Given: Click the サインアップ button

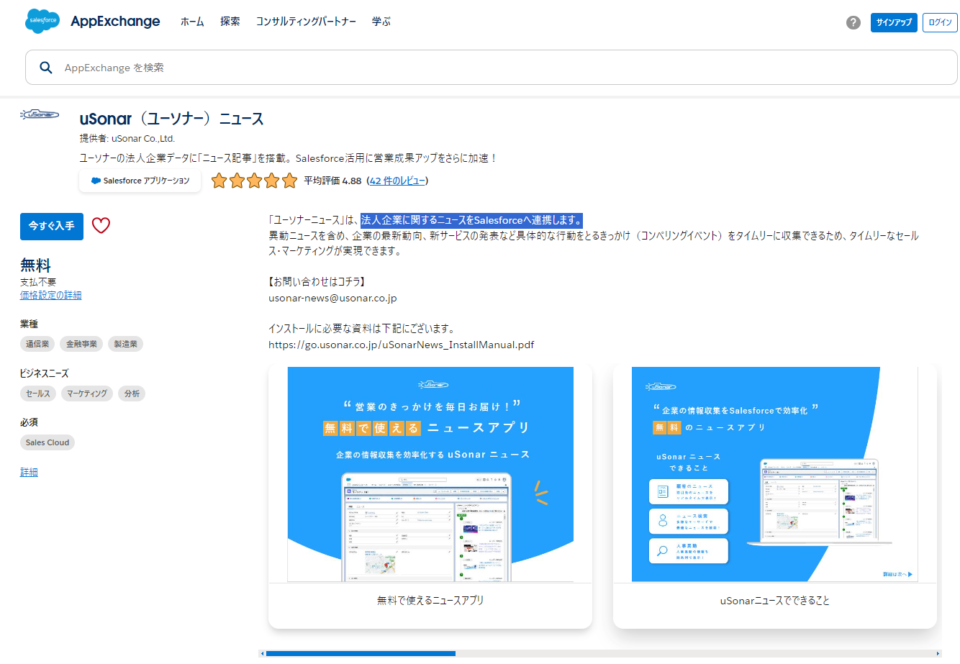Looking at the screenshot, I should click(893, 22).
